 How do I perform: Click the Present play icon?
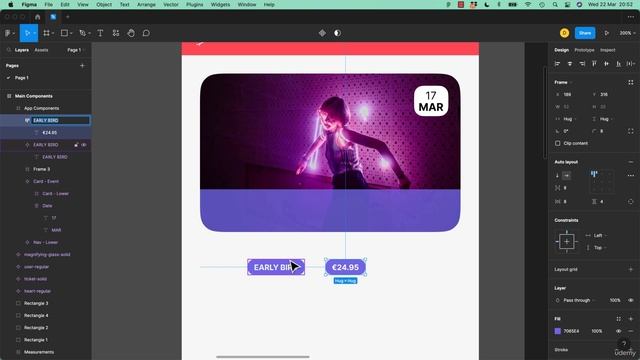click(x=607, y=33)
